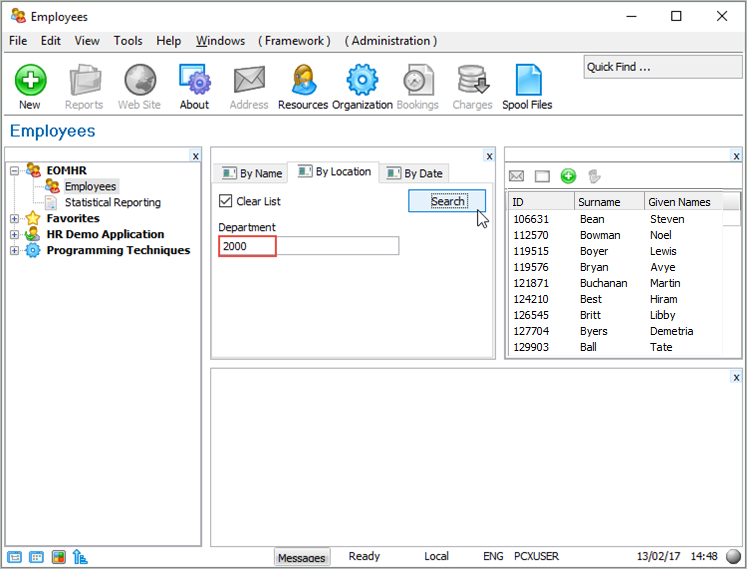Click the New toolbar icon
Viewport: 747px width, 569px height.
coord(30,80)
